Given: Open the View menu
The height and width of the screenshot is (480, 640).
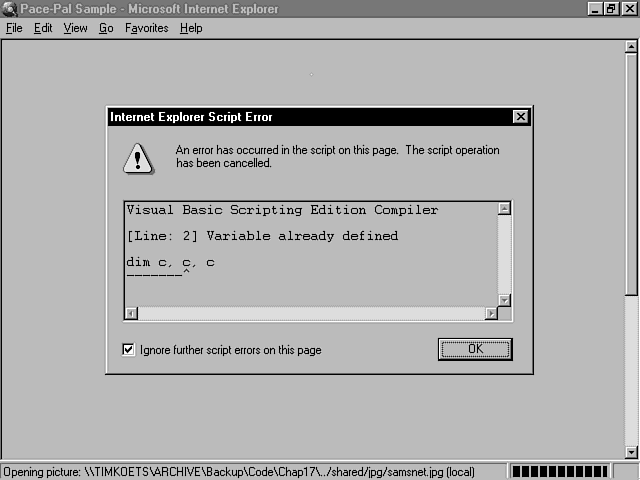Looking at the screenshot, I should (x=75, y=28).
